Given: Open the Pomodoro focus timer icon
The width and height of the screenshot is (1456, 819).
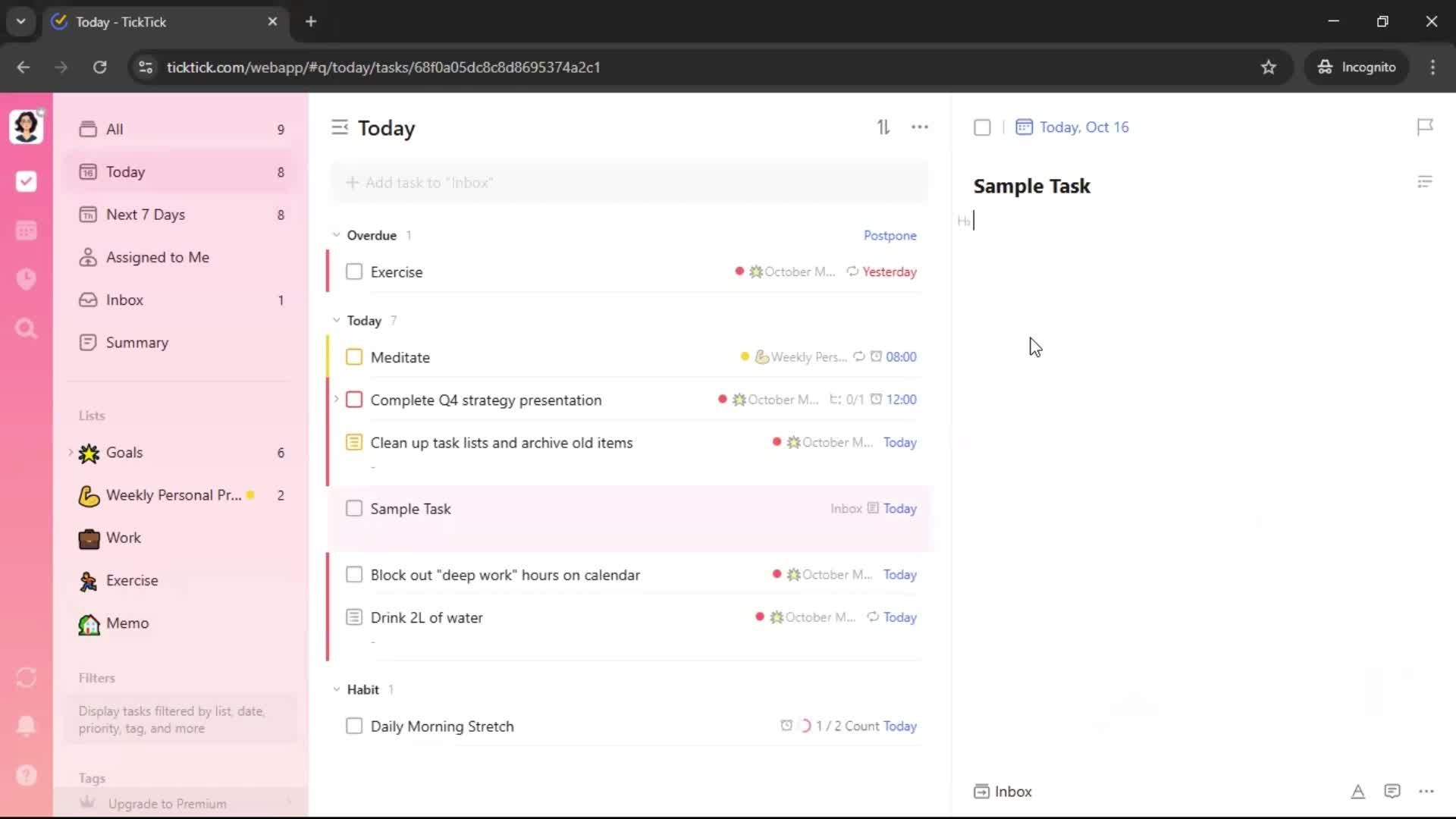Looking at the screenshot, I should point(26,279).
